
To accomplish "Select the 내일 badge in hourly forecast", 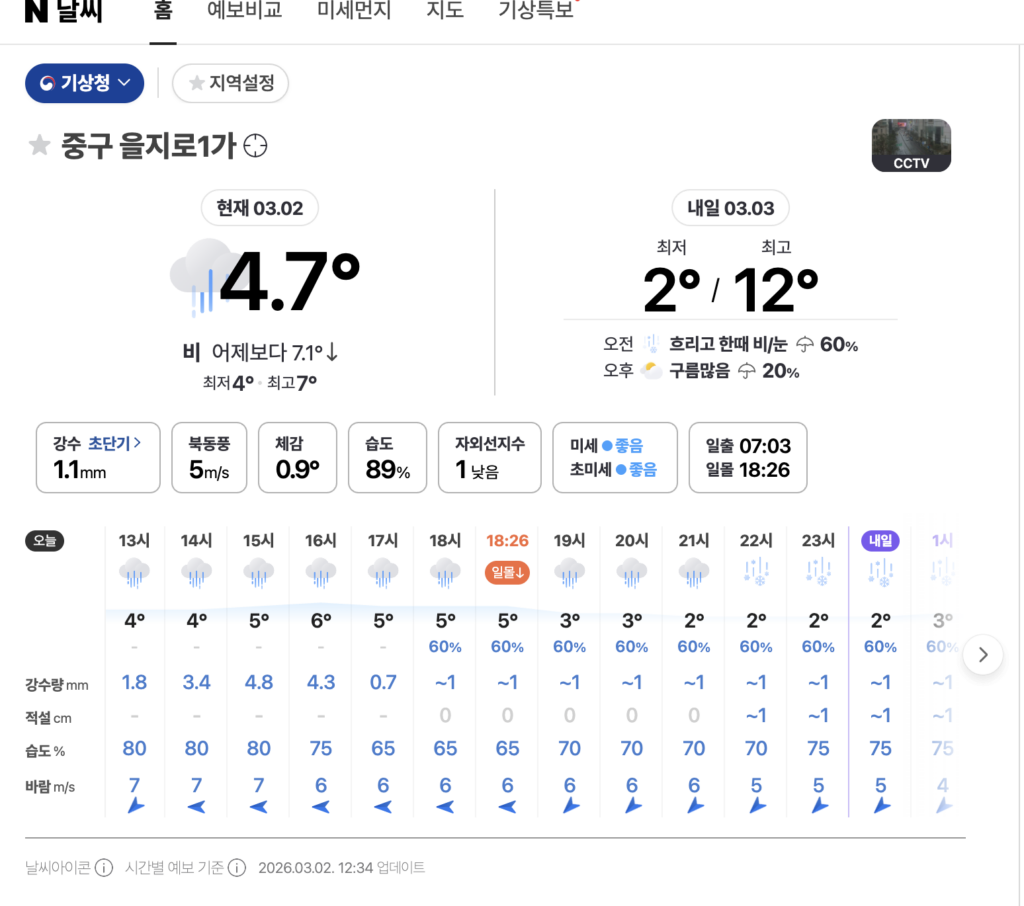I will coord(880,541).
